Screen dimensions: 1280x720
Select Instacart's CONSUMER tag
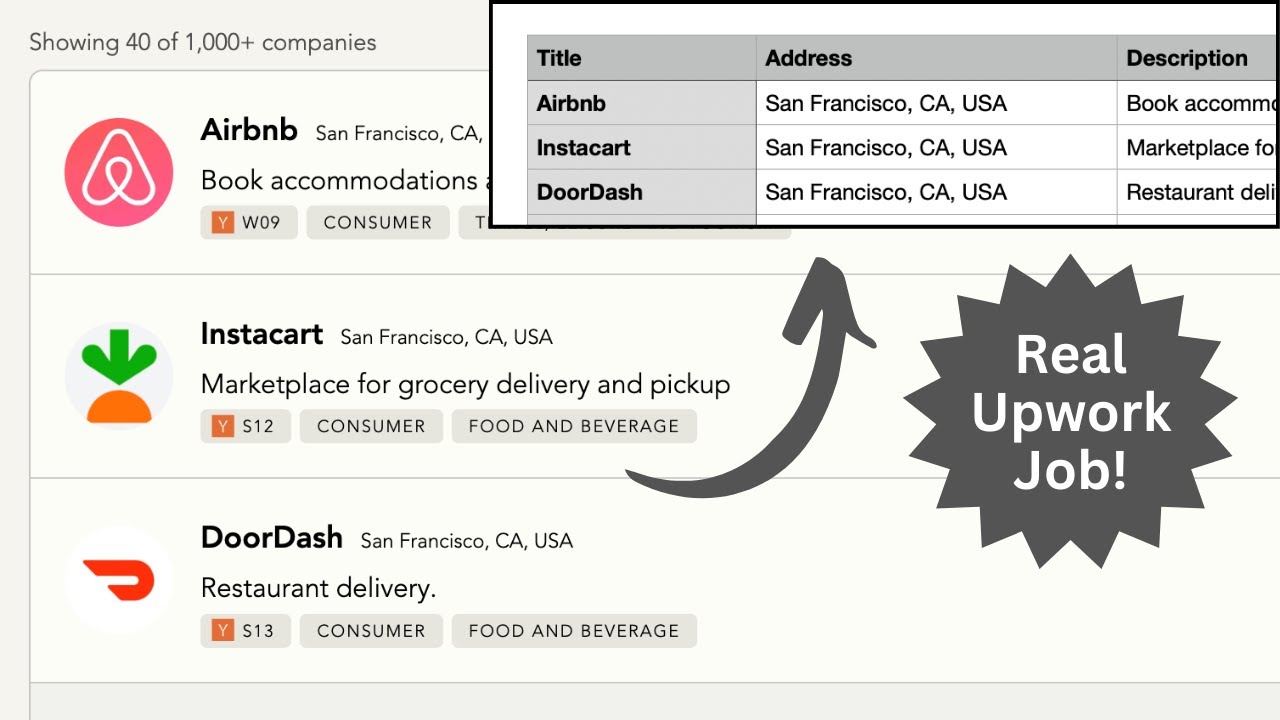371,426
